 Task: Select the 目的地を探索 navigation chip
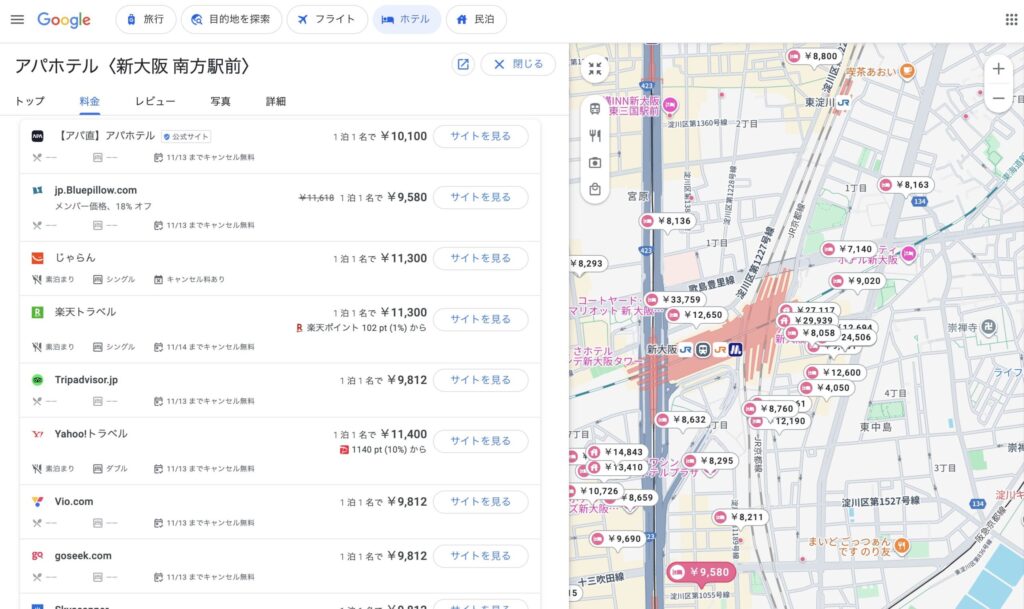click(x=230, y=20)
